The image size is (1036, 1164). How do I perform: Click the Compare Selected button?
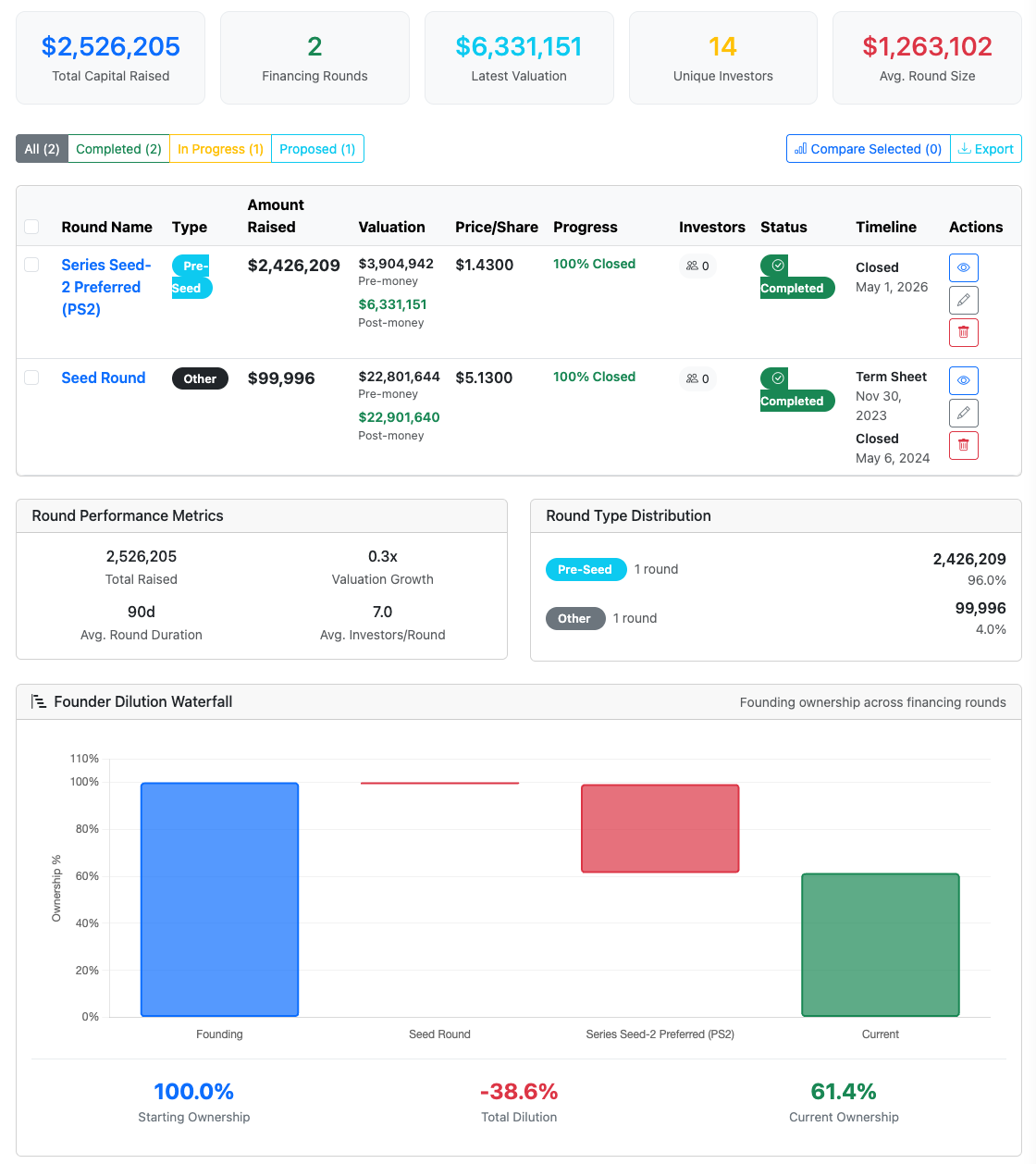click(867, 148)
